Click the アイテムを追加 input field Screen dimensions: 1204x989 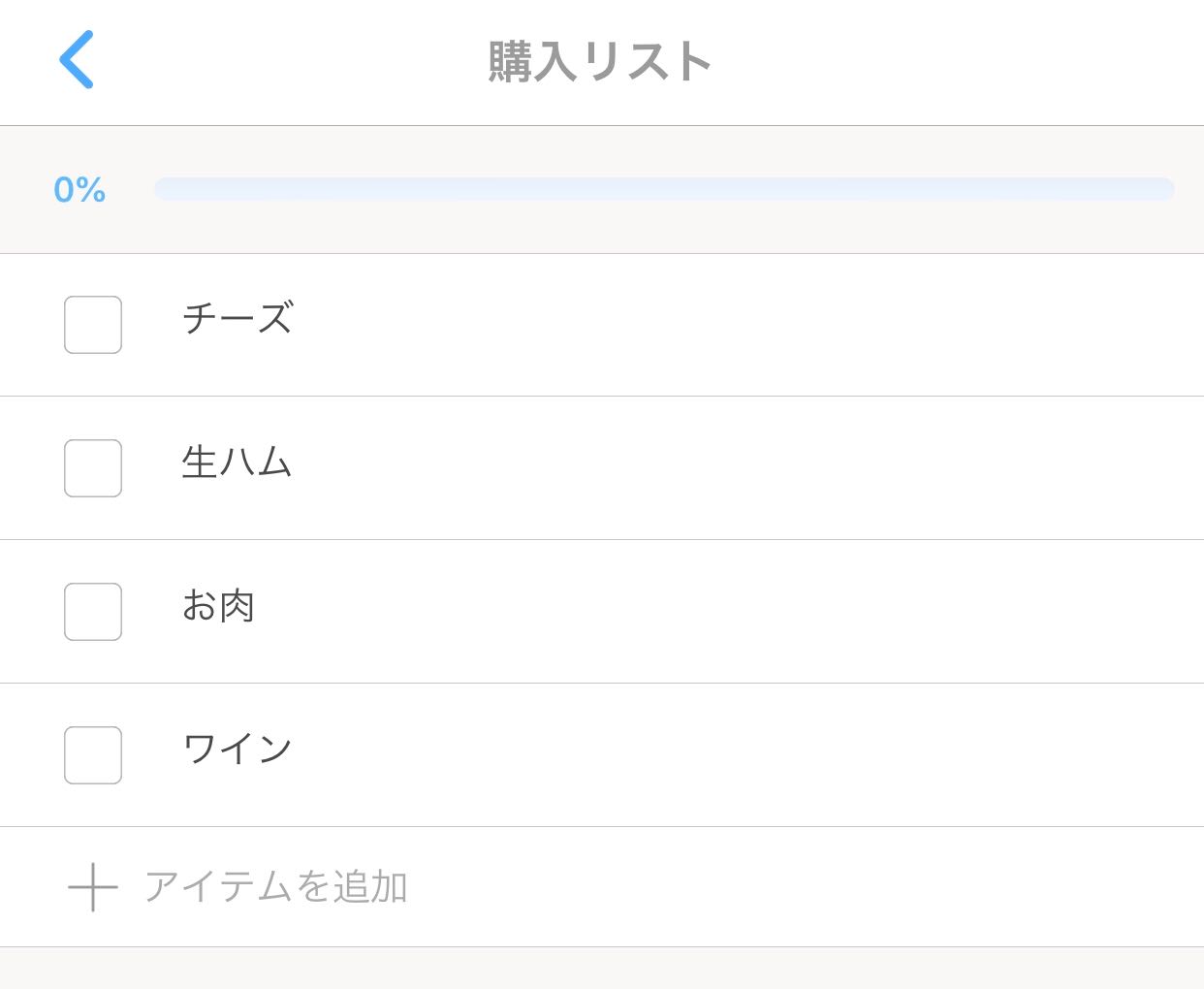pos(277,885)
